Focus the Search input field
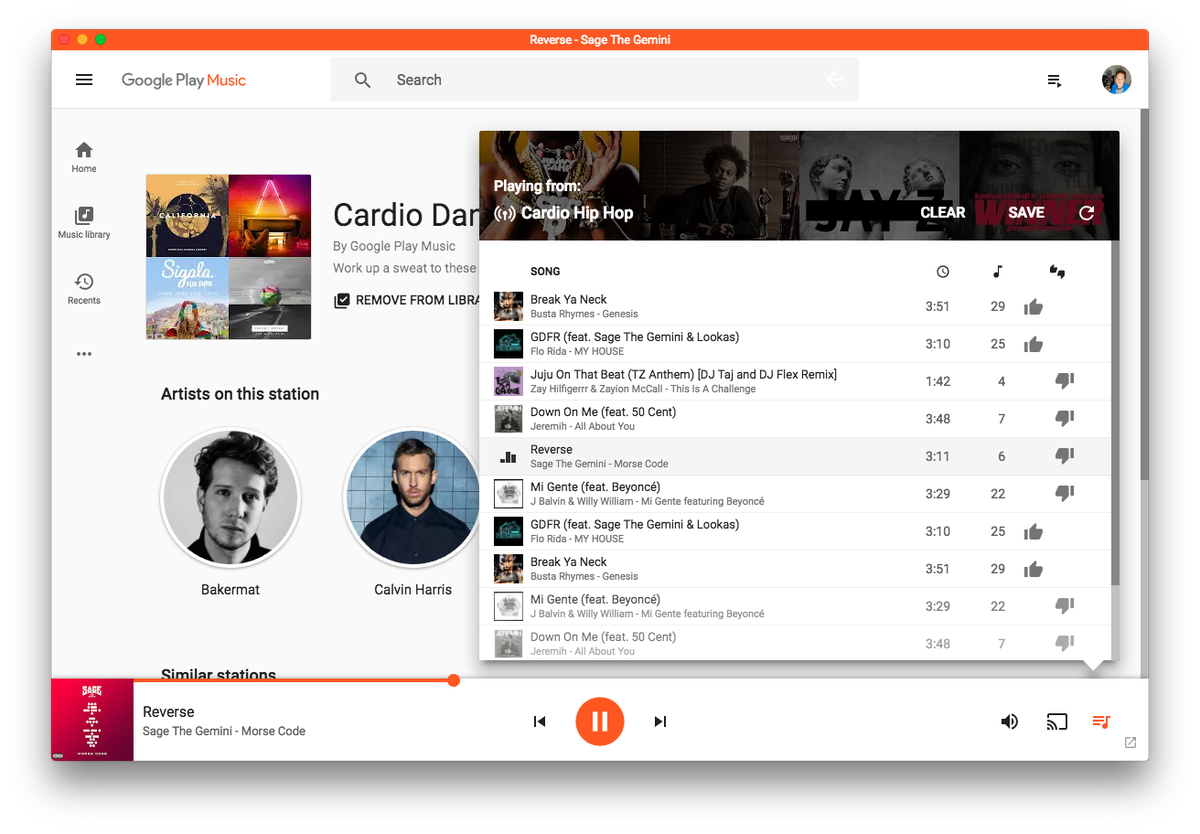The image size is (1200, 834). click(x=594, y=80)
